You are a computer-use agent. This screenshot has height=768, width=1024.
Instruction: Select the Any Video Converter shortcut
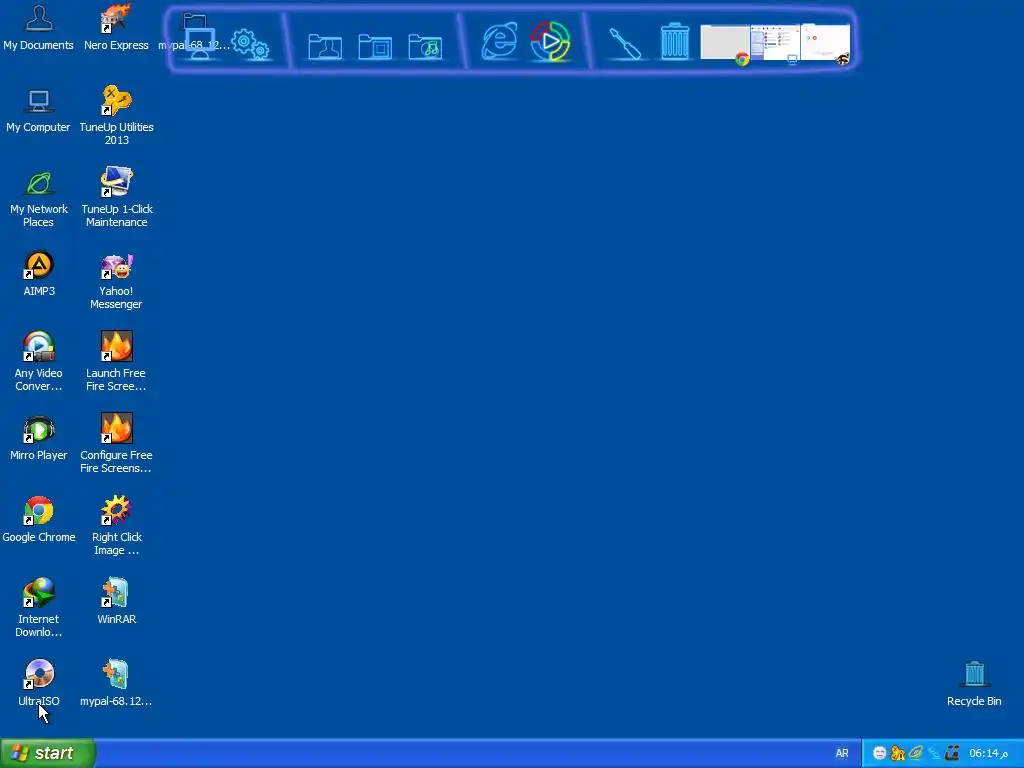pos(39,362)
